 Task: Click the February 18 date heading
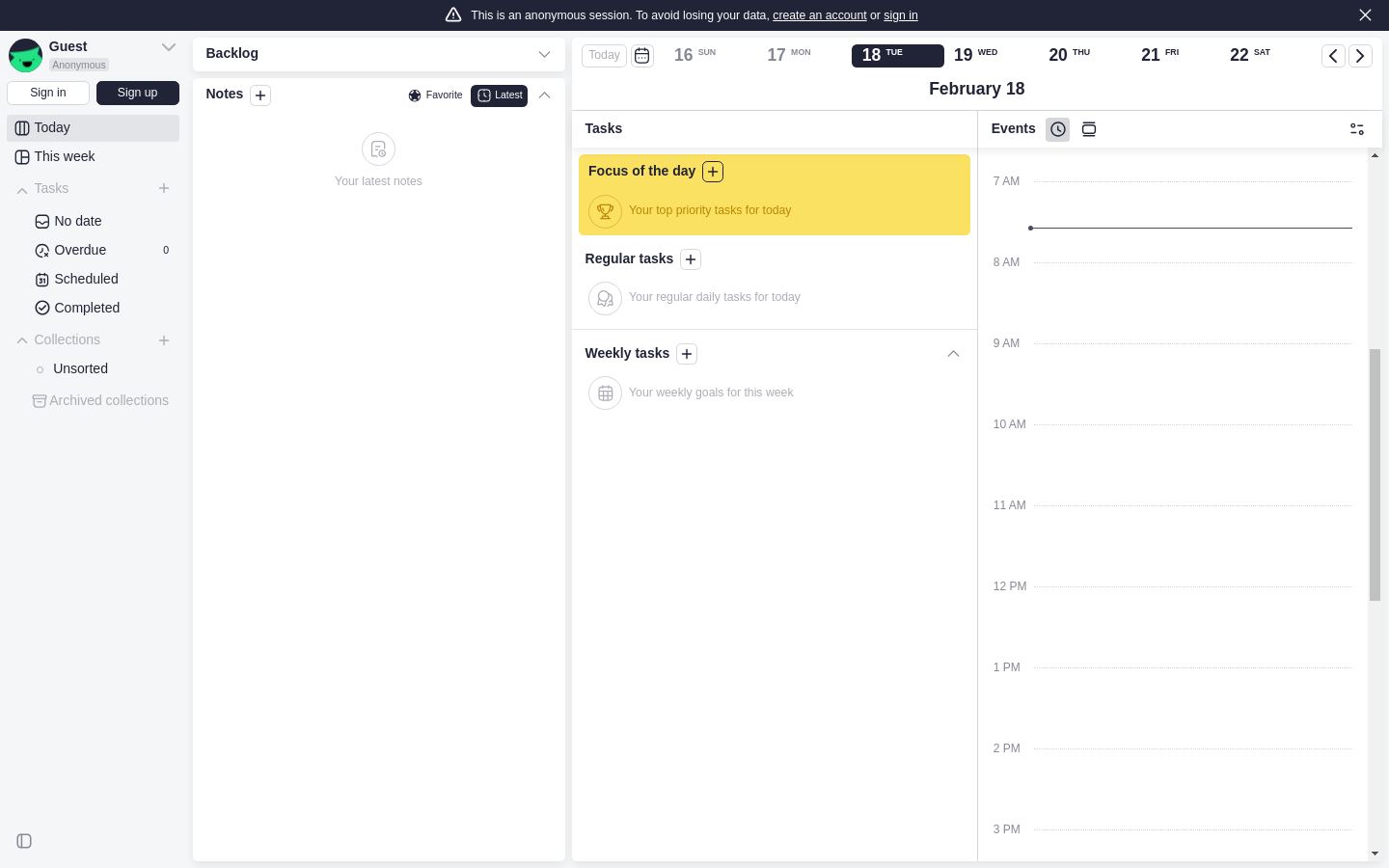(977, 90)
